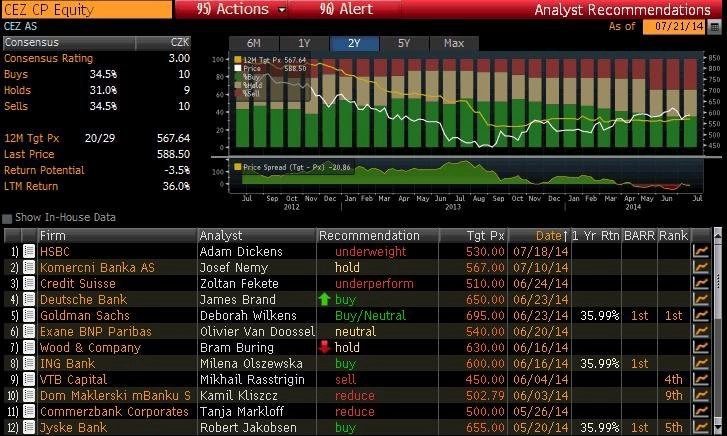Image resolution: width=727 pixels, height=436 pixels.
Task: Show chart for Dom Maklerski mBanku row
Action: 701,396
